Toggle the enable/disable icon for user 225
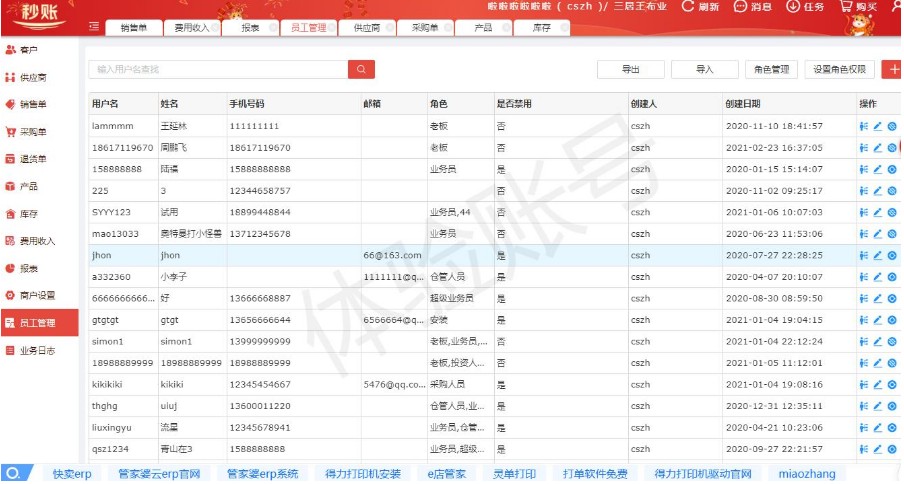 [x=891, y=190]
